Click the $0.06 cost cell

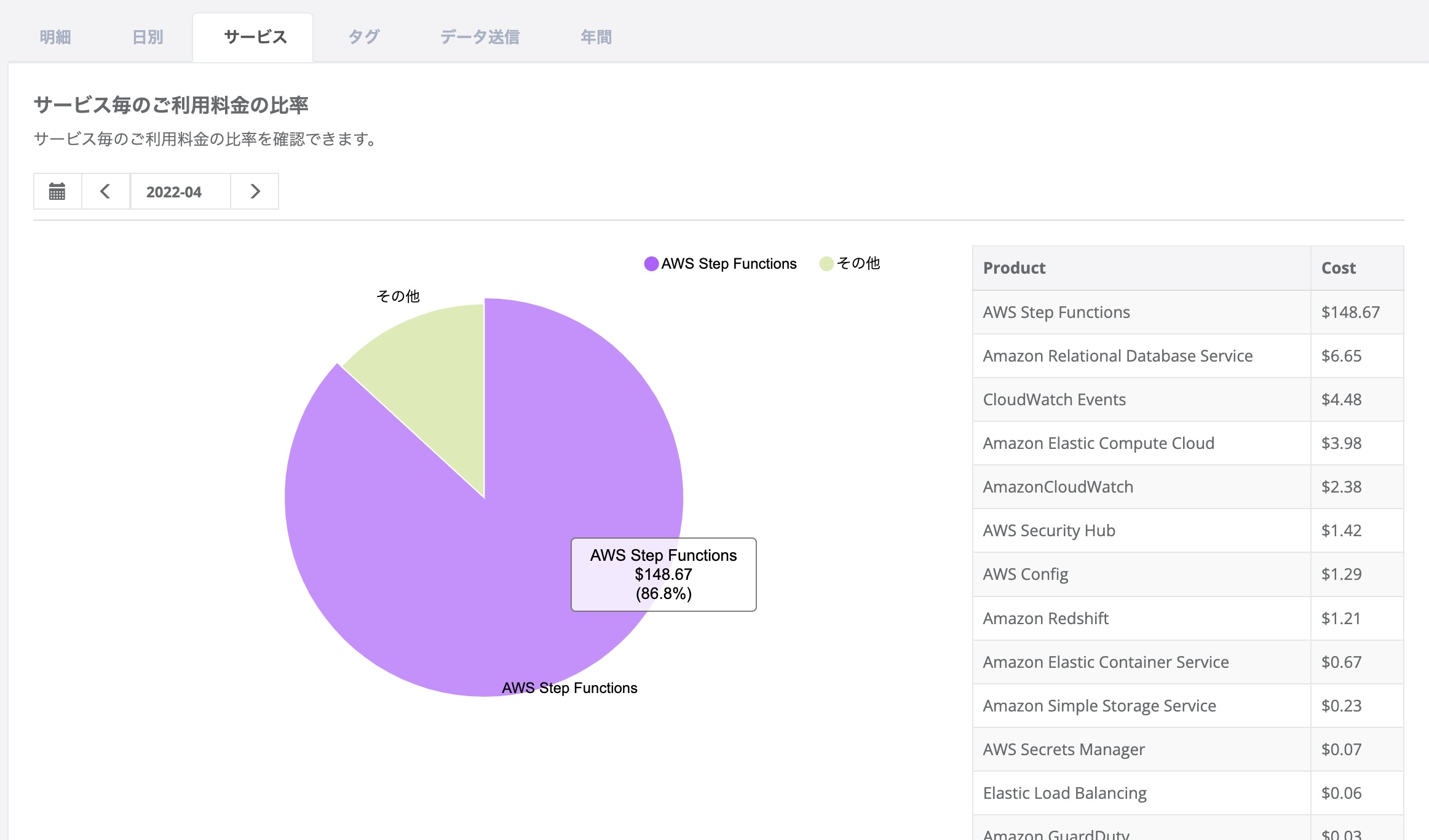click(1357, 793)
